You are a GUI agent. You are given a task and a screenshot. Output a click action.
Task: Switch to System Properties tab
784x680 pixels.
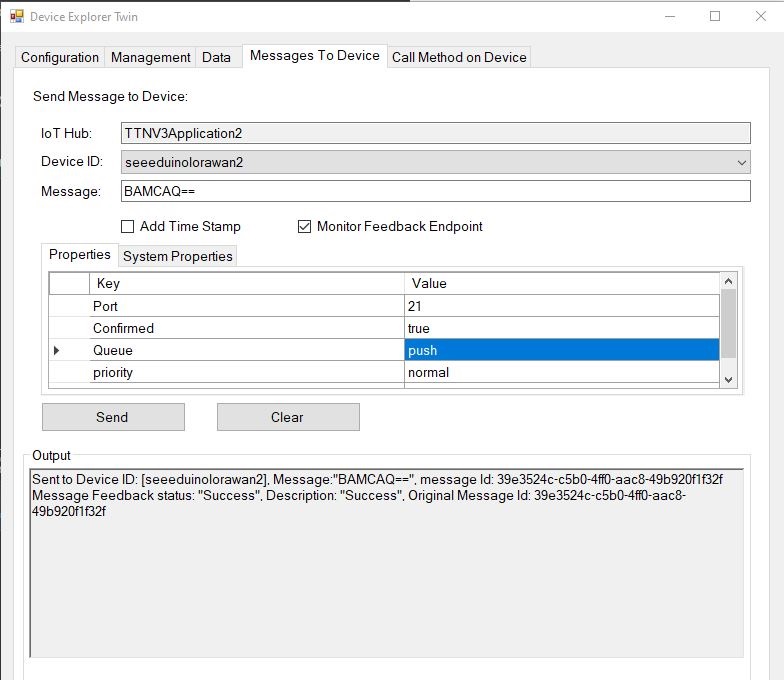pyautogui.click(x=177, y=256)
